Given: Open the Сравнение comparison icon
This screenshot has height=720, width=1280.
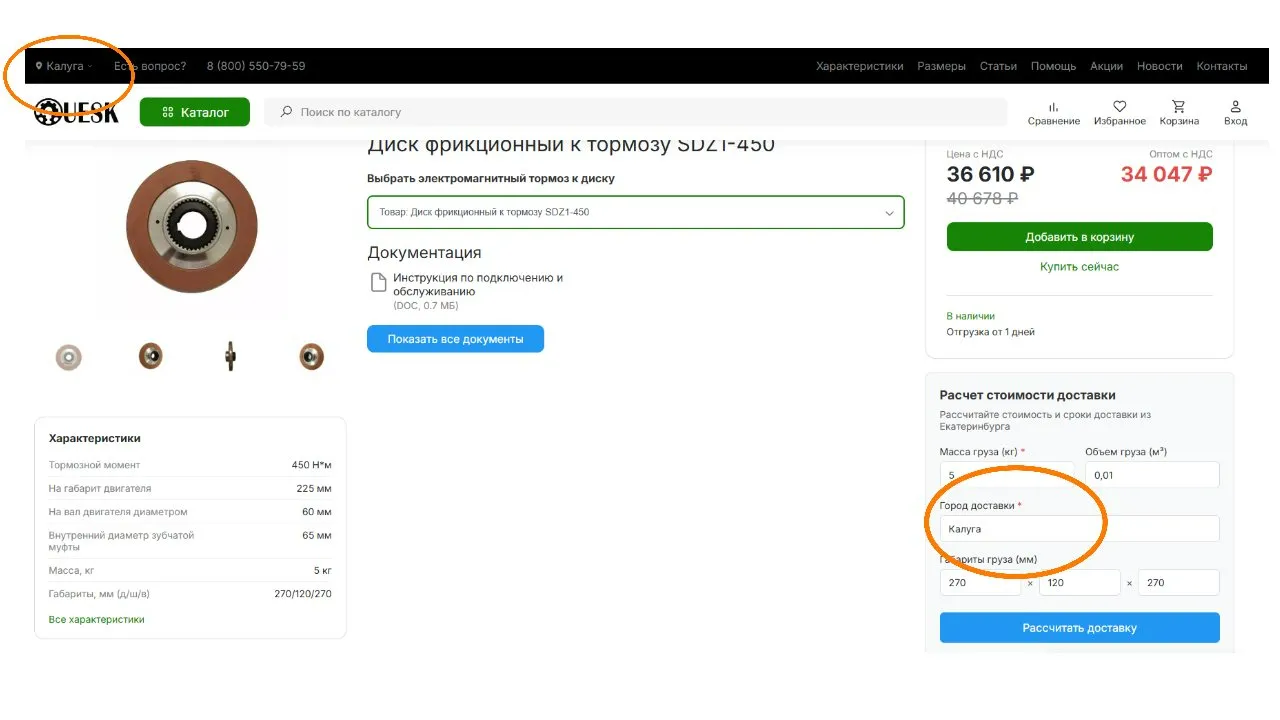Looking at the screenshot, I should (1053, 107).
